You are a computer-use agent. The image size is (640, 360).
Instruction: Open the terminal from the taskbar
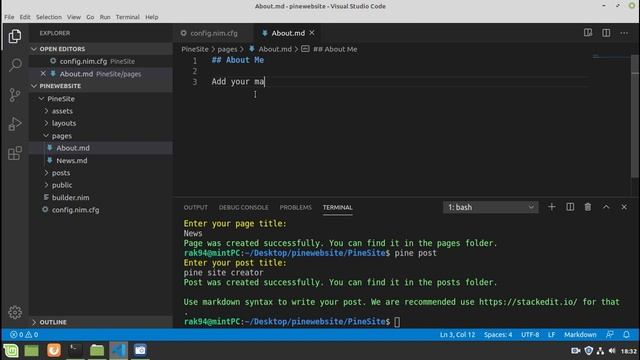coord(75,350)
